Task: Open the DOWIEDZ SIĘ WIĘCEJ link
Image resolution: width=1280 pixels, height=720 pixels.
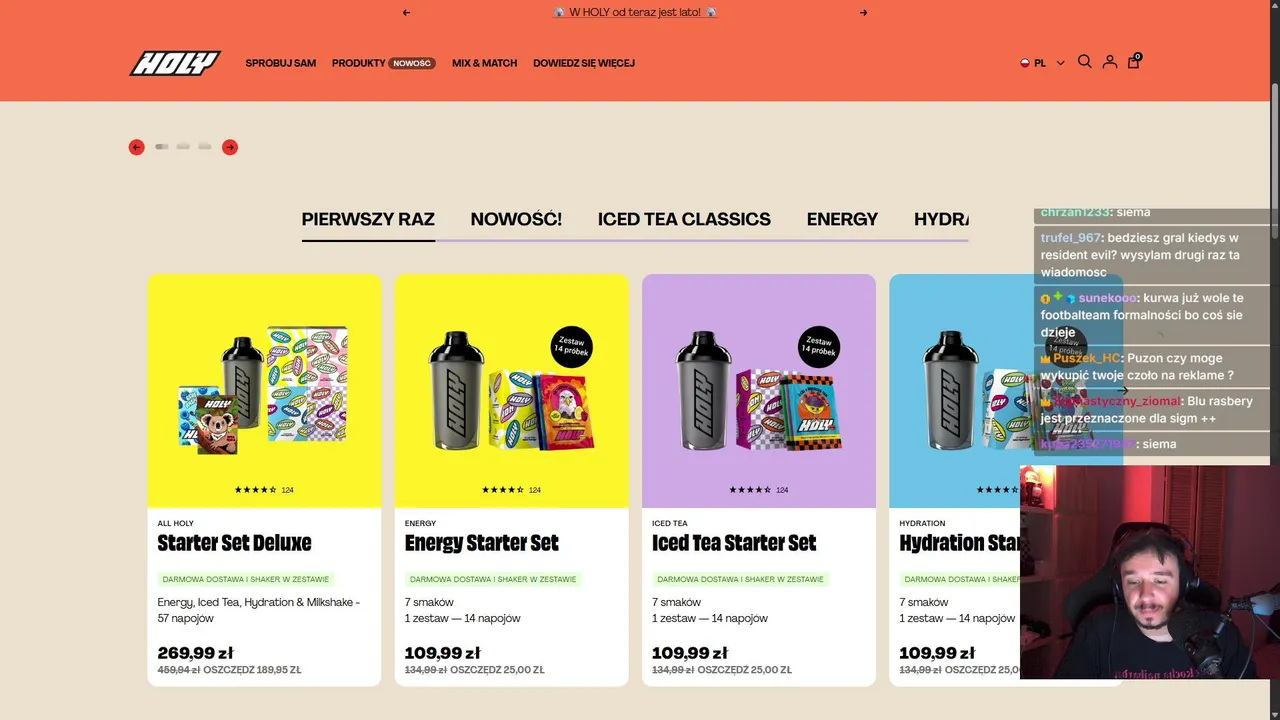Action: pyautogui.click(x=584, y=63)
